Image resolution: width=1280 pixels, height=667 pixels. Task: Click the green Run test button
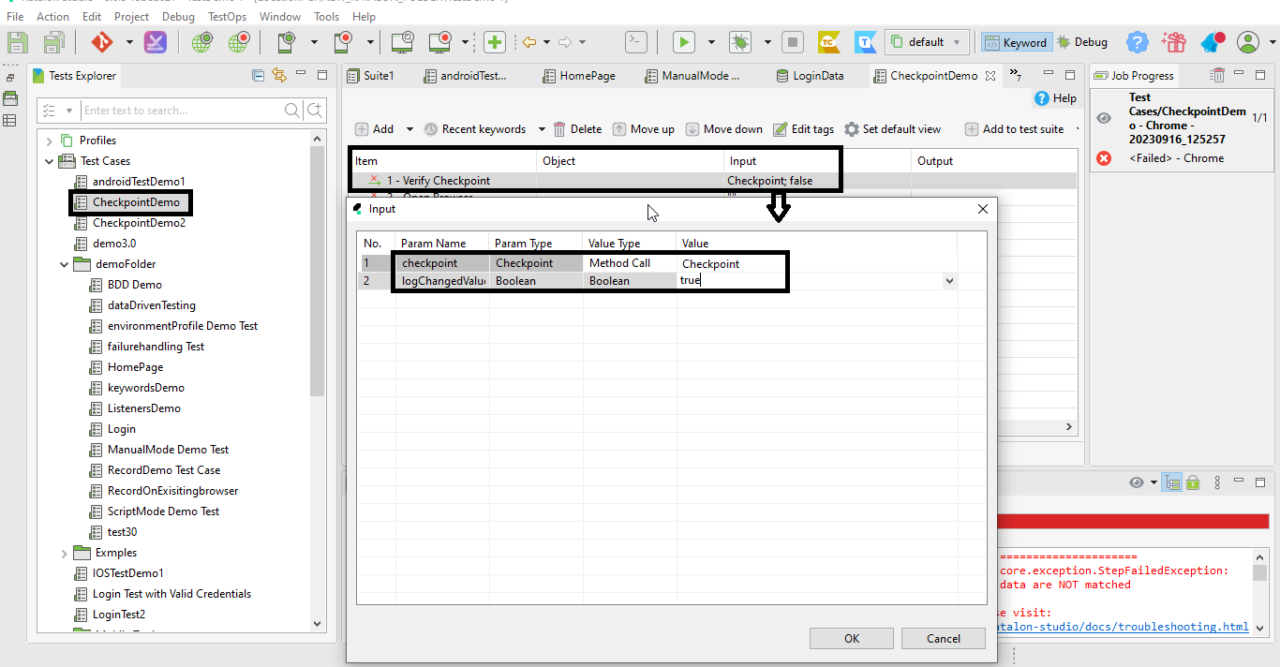click(x=683, y=42)
